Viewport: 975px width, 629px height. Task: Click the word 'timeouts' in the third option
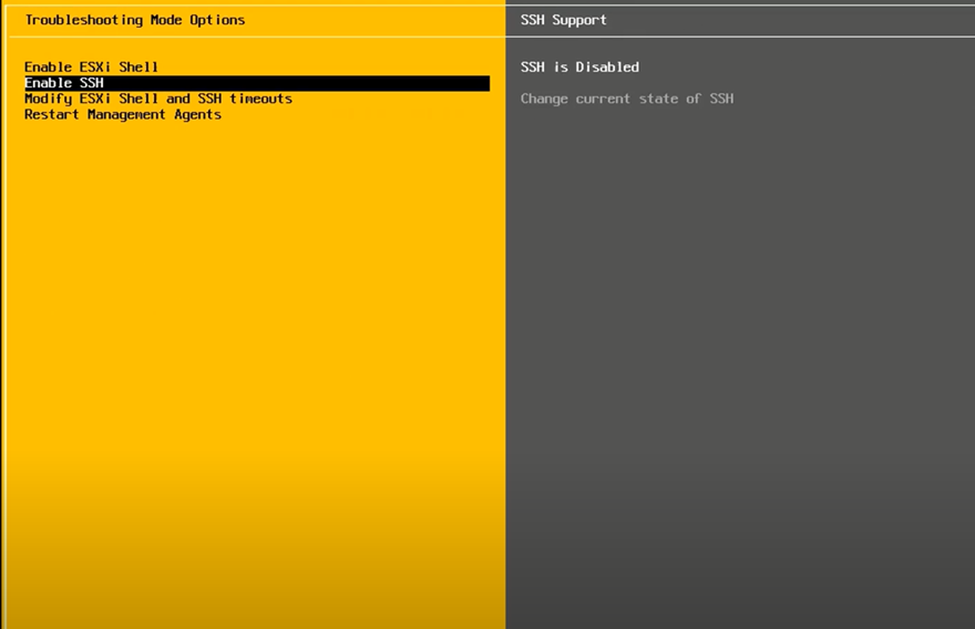coord(261,99)
